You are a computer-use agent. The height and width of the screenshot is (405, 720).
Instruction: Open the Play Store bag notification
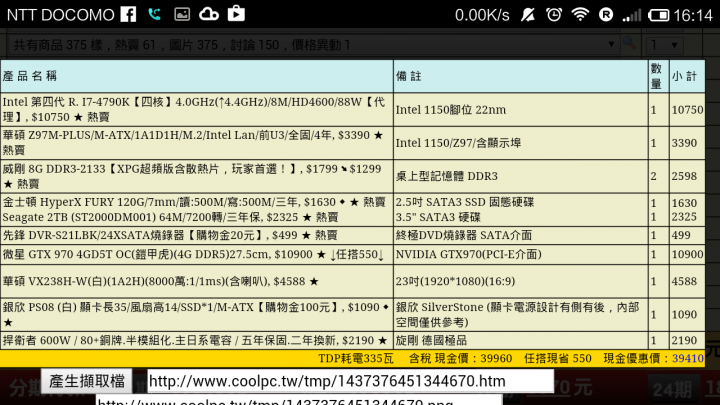236,13
